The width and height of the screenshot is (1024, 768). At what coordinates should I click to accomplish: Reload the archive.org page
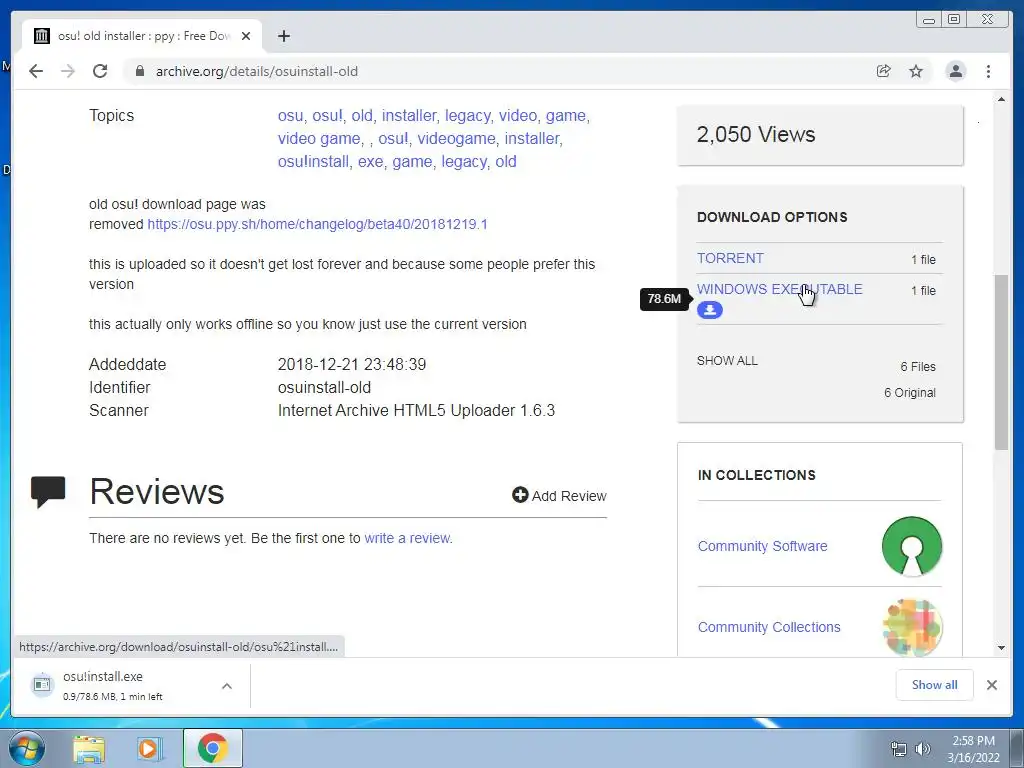click(100, 71)
